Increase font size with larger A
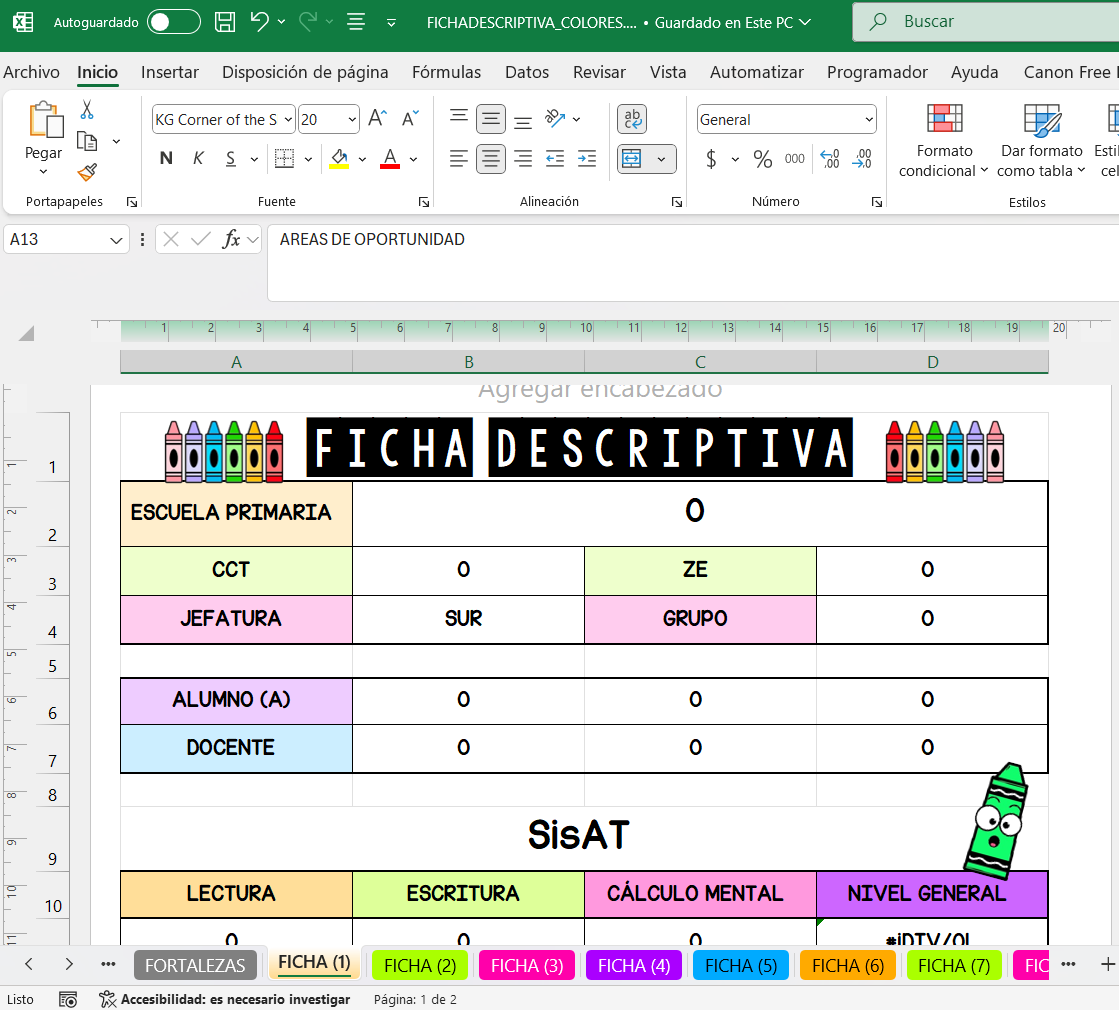This screenshot has height=1010, width=1119. click(x=378, y=118)
